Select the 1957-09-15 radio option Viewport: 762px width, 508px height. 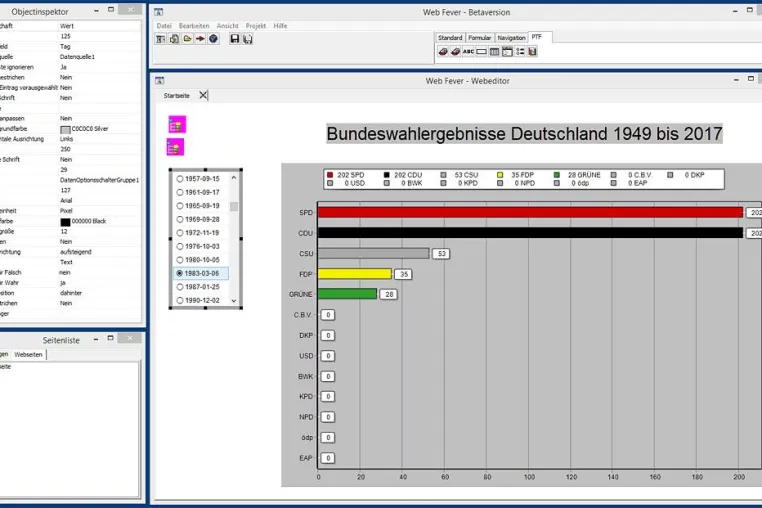tap(180, 179)
